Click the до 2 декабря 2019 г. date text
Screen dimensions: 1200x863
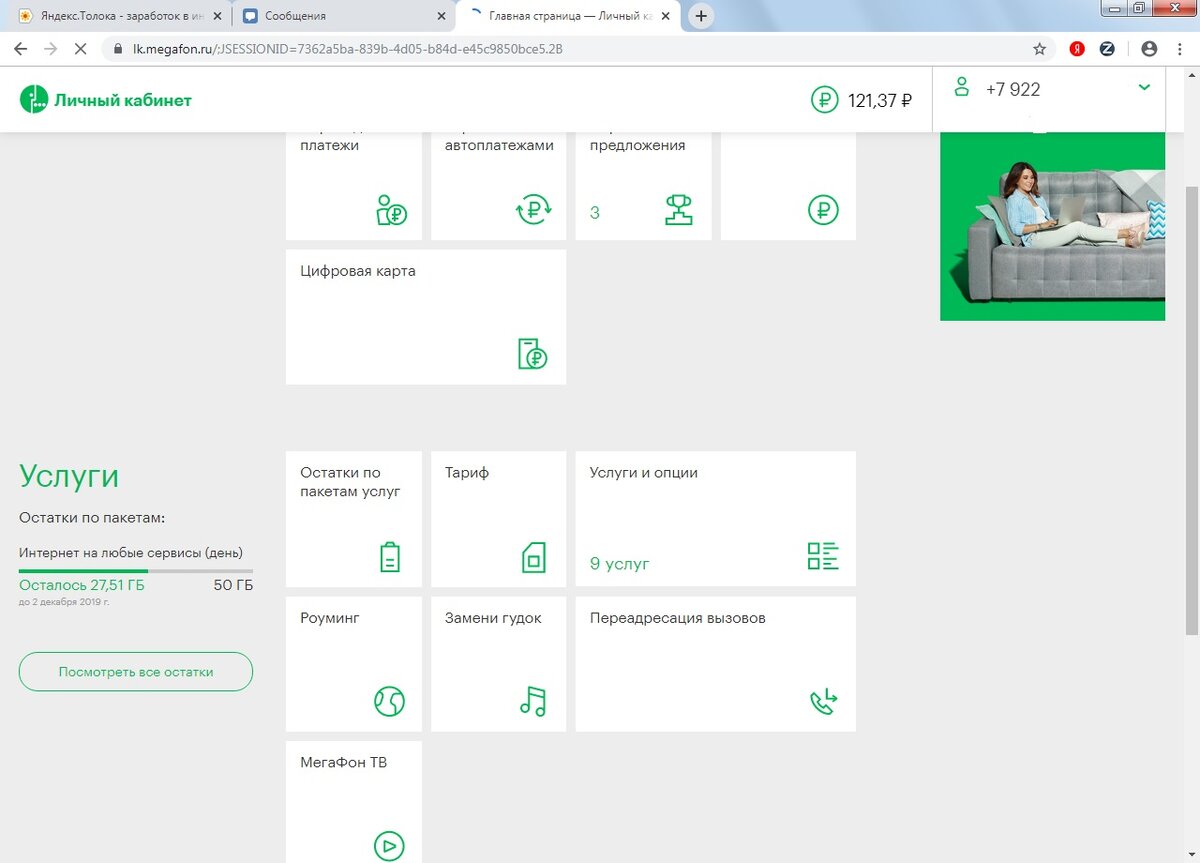[64, 602]
